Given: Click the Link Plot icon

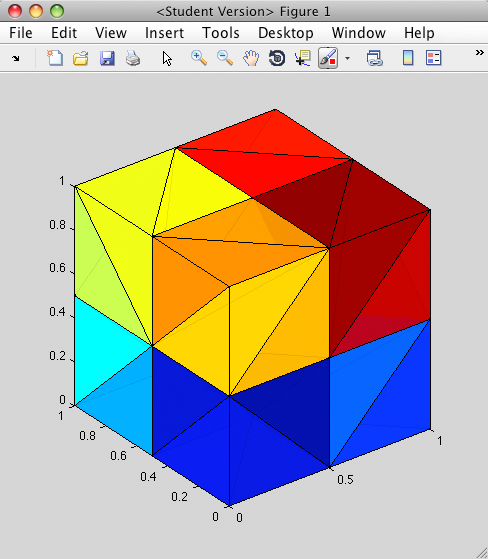Looking at the screenshot, I should 375,58.
